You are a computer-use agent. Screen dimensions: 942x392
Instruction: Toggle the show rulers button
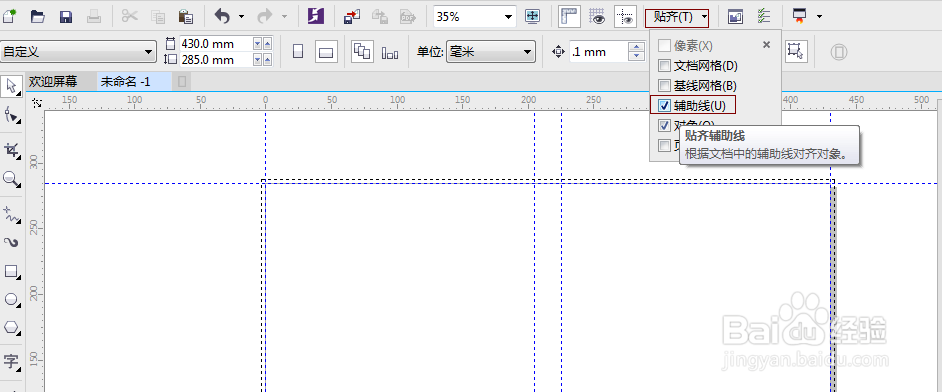coord(568,16)
